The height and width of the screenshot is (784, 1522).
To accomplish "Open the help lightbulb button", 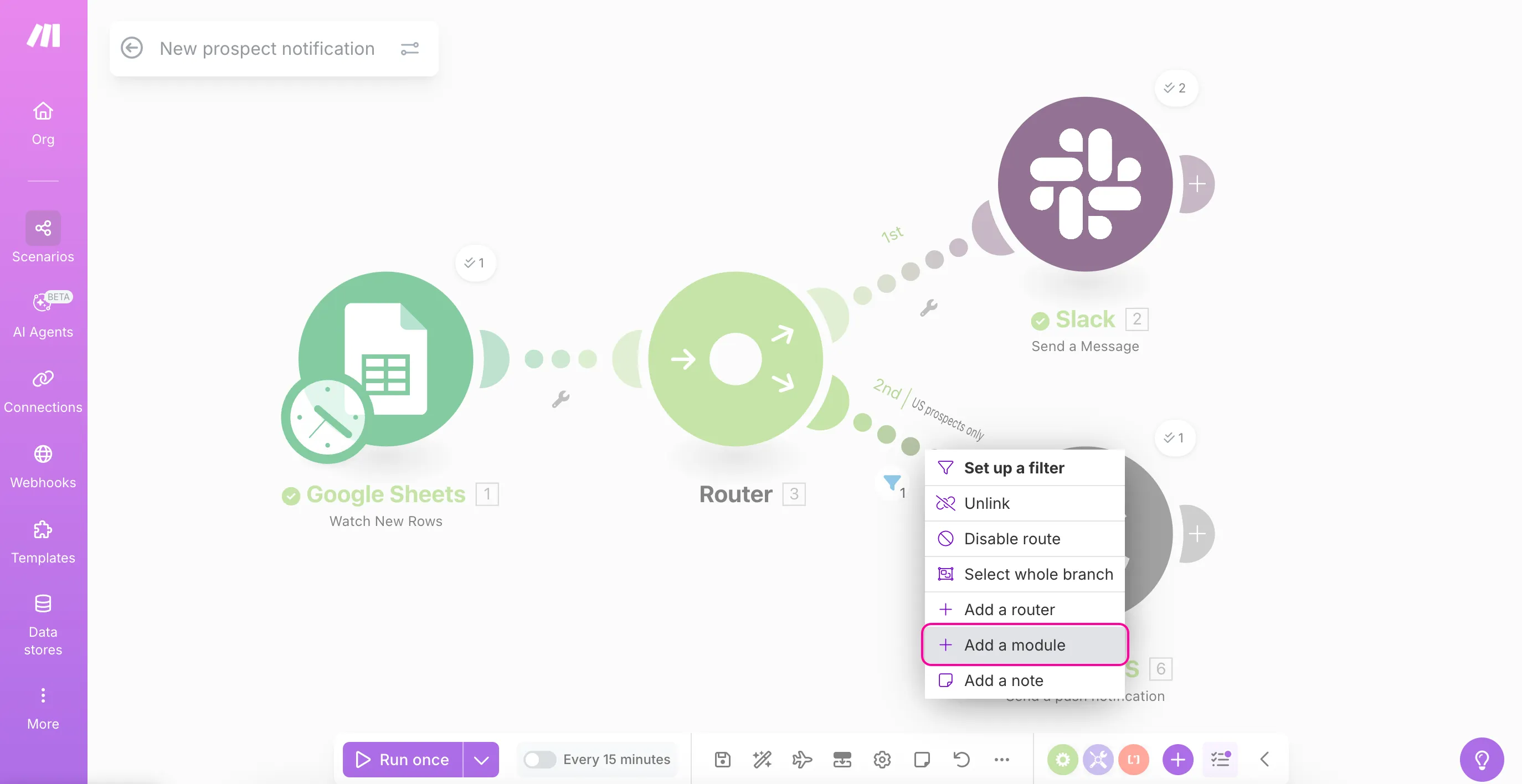I will (x=1482, y=760).
